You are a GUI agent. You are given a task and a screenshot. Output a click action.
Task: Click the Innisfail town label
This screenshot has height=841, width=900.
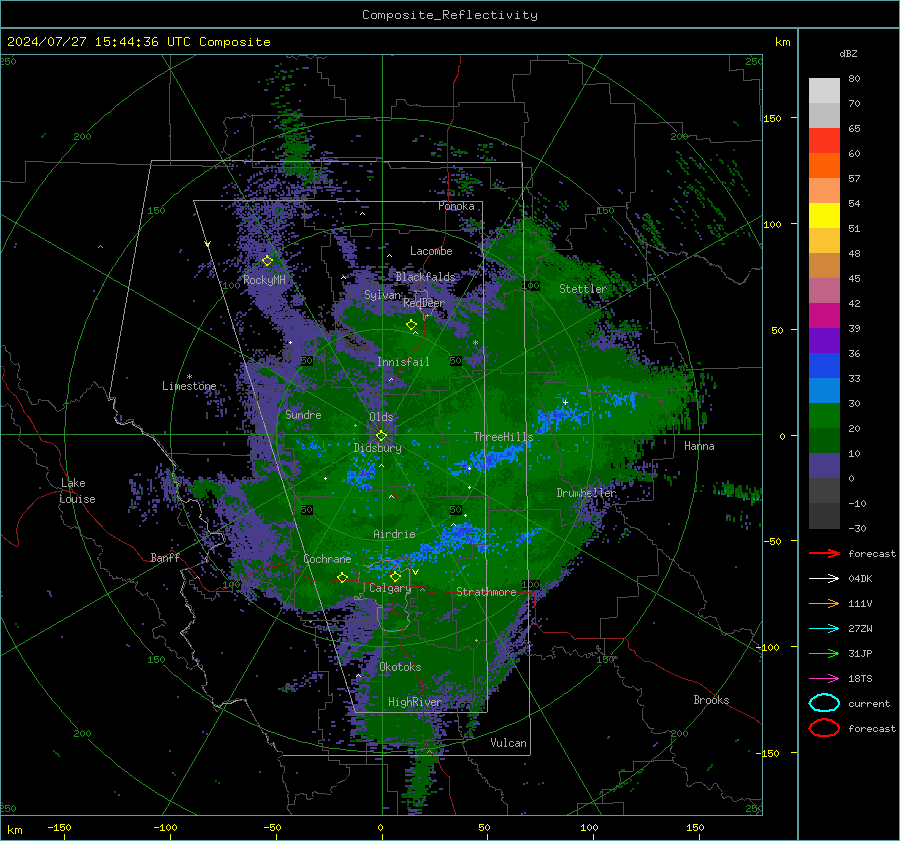point(403,362)
